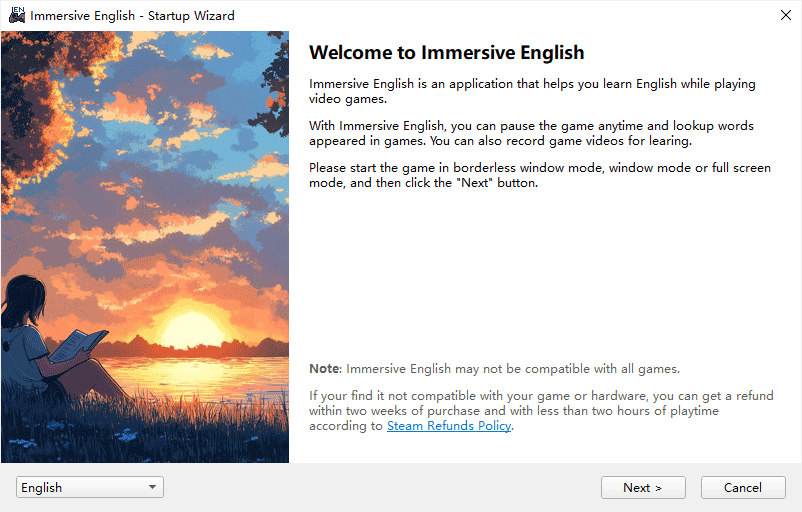Click the paragraph about borderless window mode

pos(540,175)
